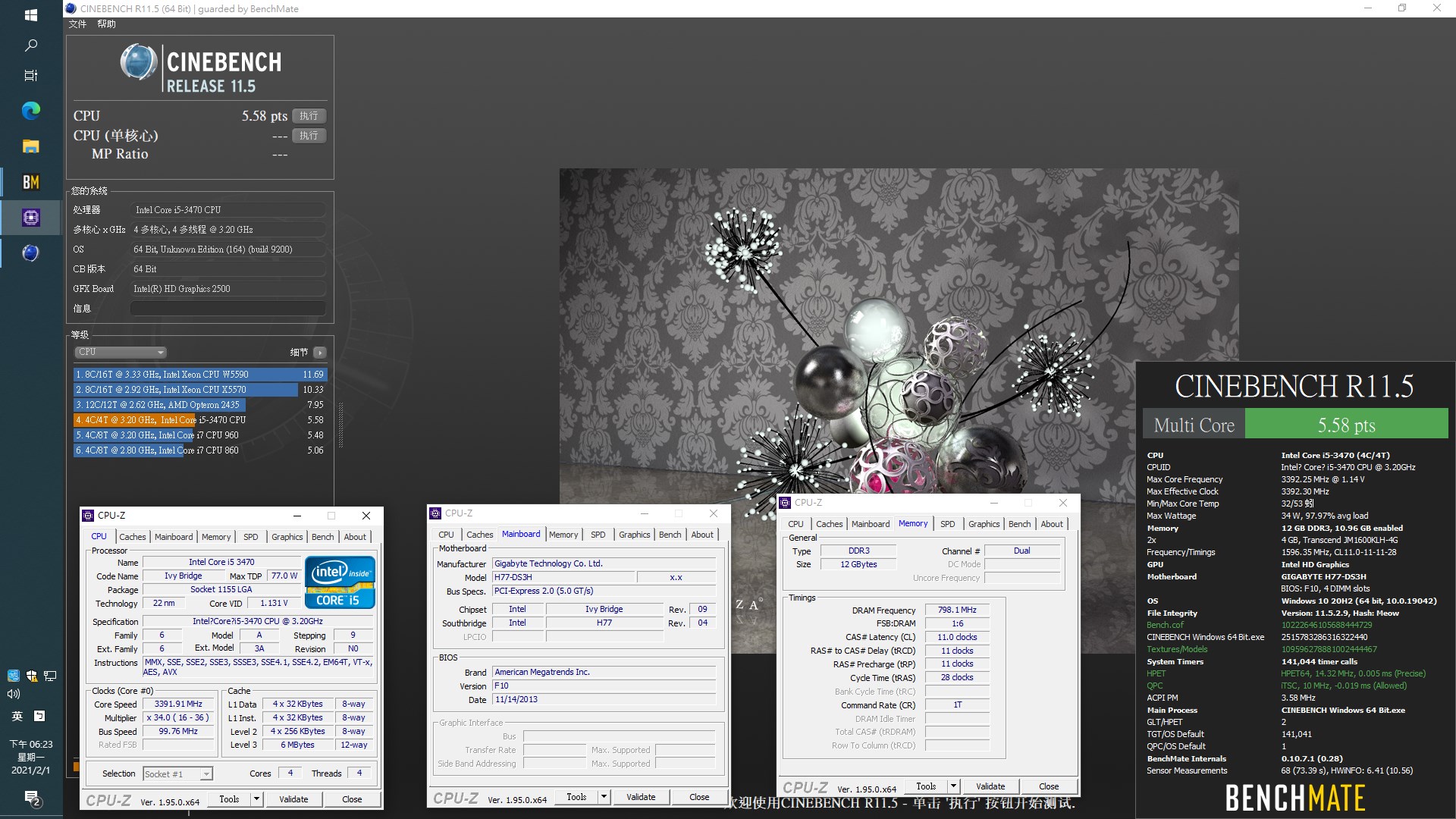Click the 细节 details arrow icon

coord(320,353)
